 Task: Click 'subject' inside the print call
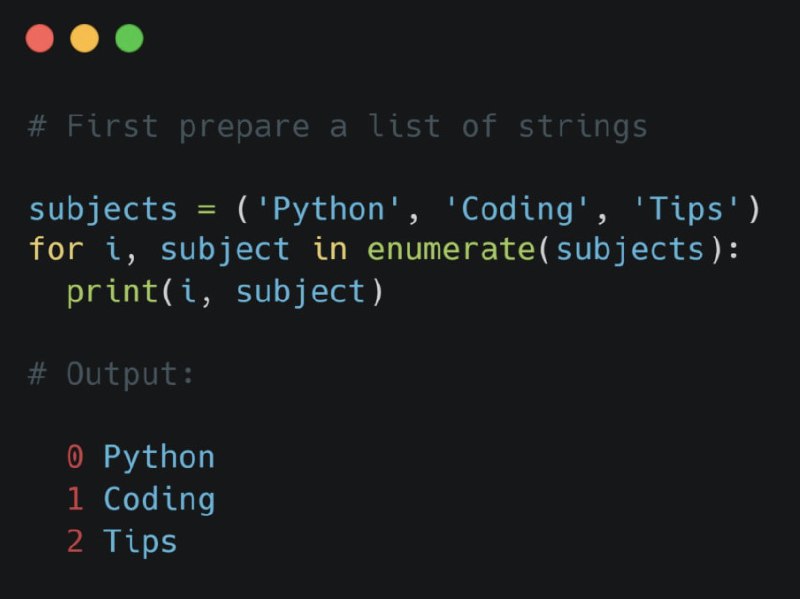(301, 293)
